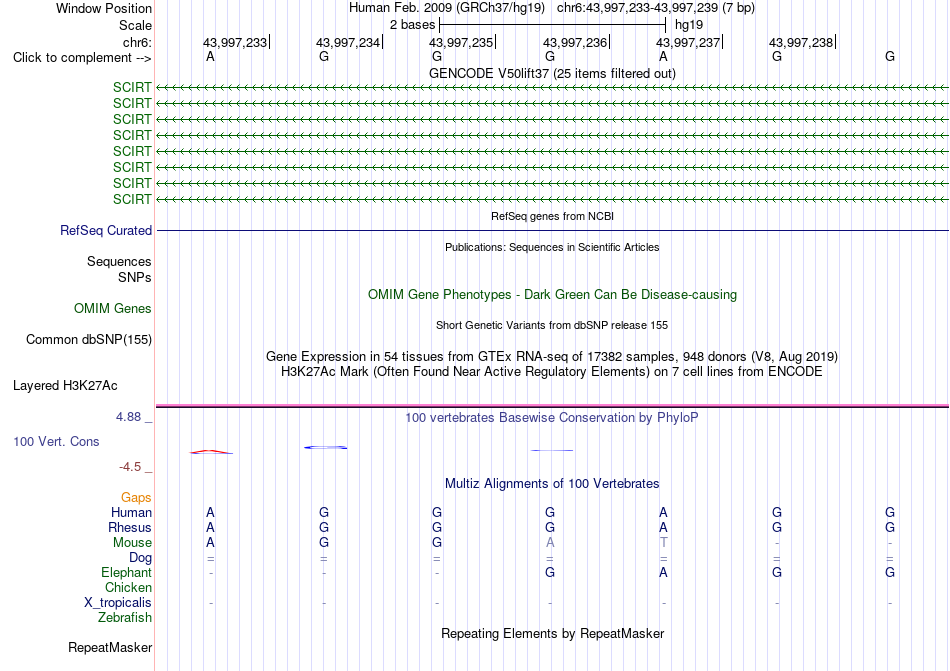The image size is (950, 671).
Task: Select the 'Rhesus' alignment row label
Action: click(x=130, y=527)
